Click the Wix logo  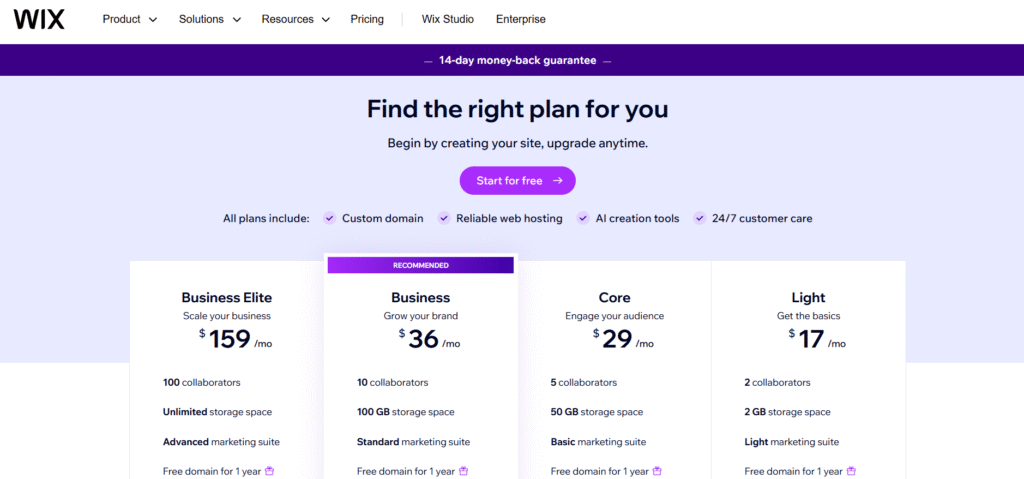pyautogui.click(x=39, y=19)
